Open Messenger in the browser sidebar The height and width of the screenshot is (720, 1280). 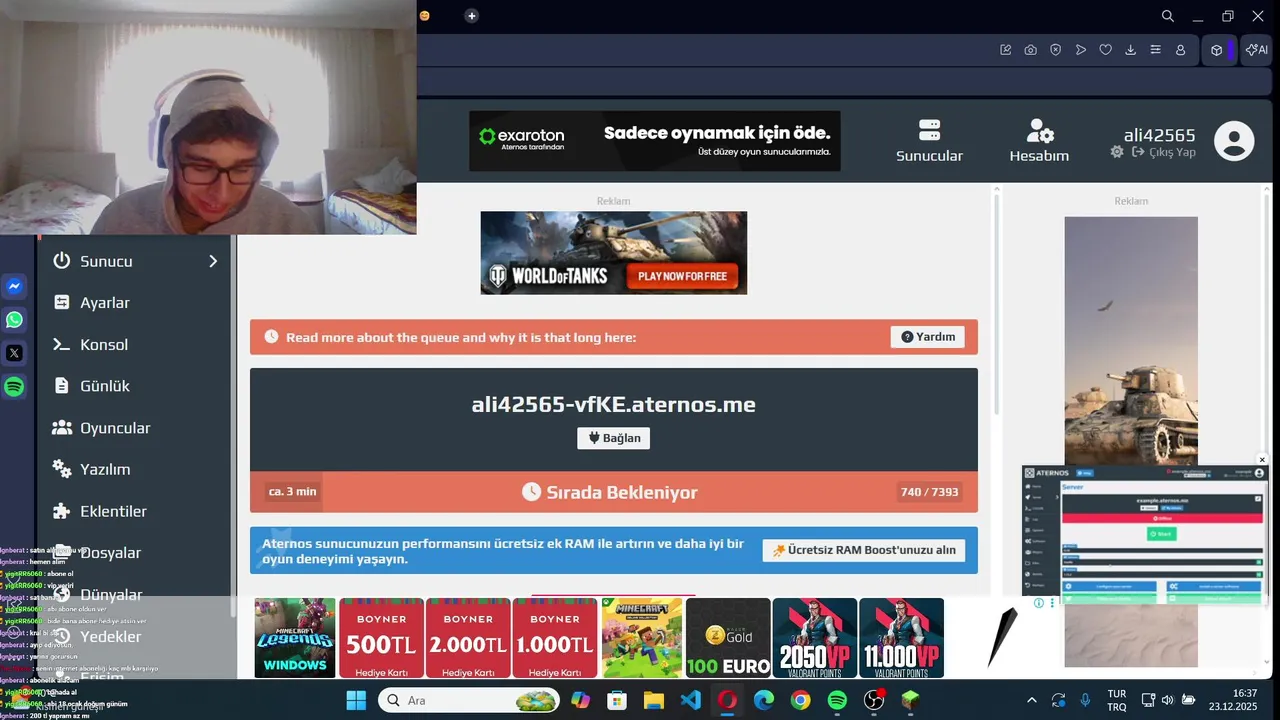pos(14,286)
